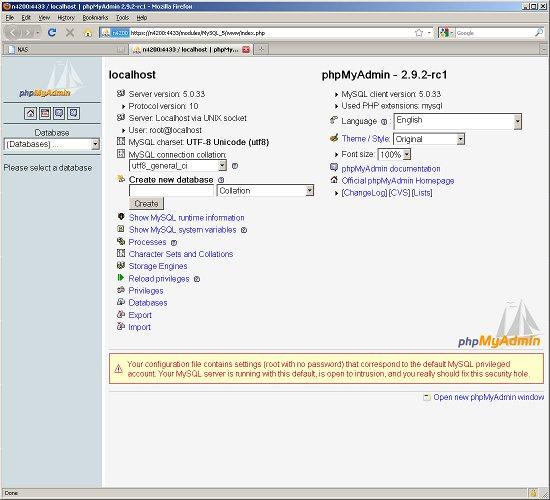Open the Database dropdown in sidebar
The height and width of the screenshot is (500, 550).
(x=52, y=144)
